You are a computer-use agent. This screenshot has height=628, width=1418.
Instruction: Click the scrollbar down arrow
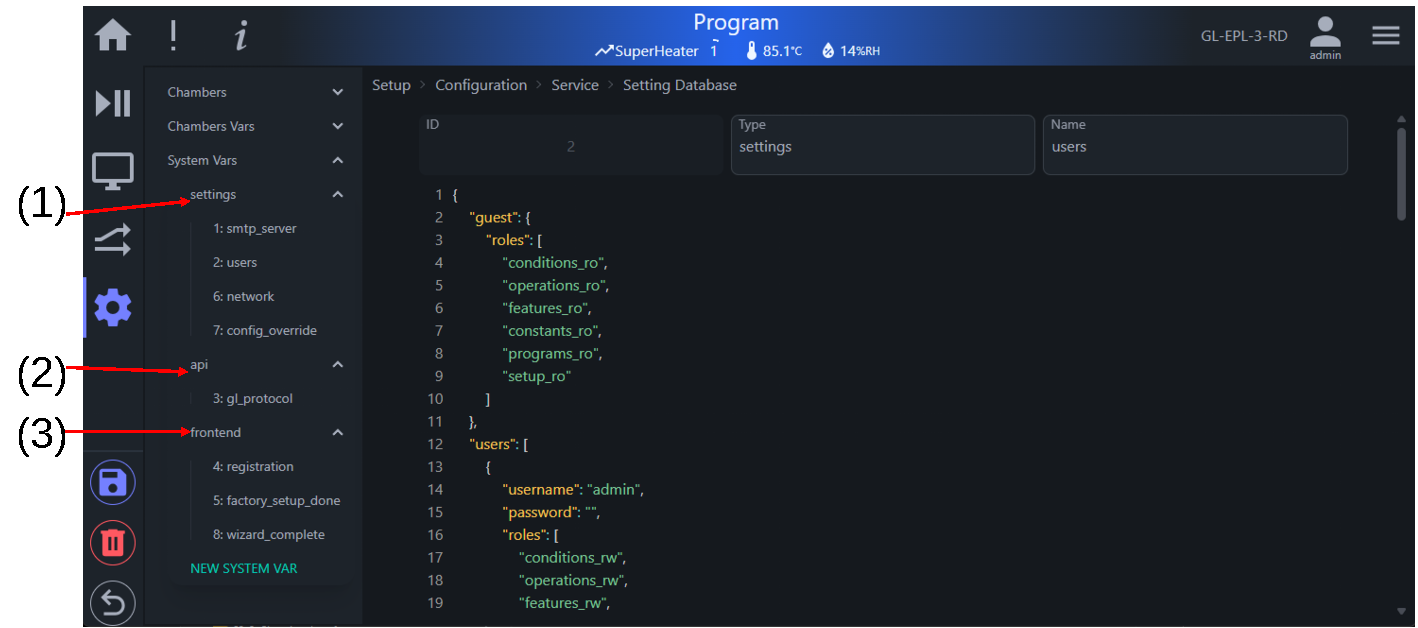(x=1400, y=611)
